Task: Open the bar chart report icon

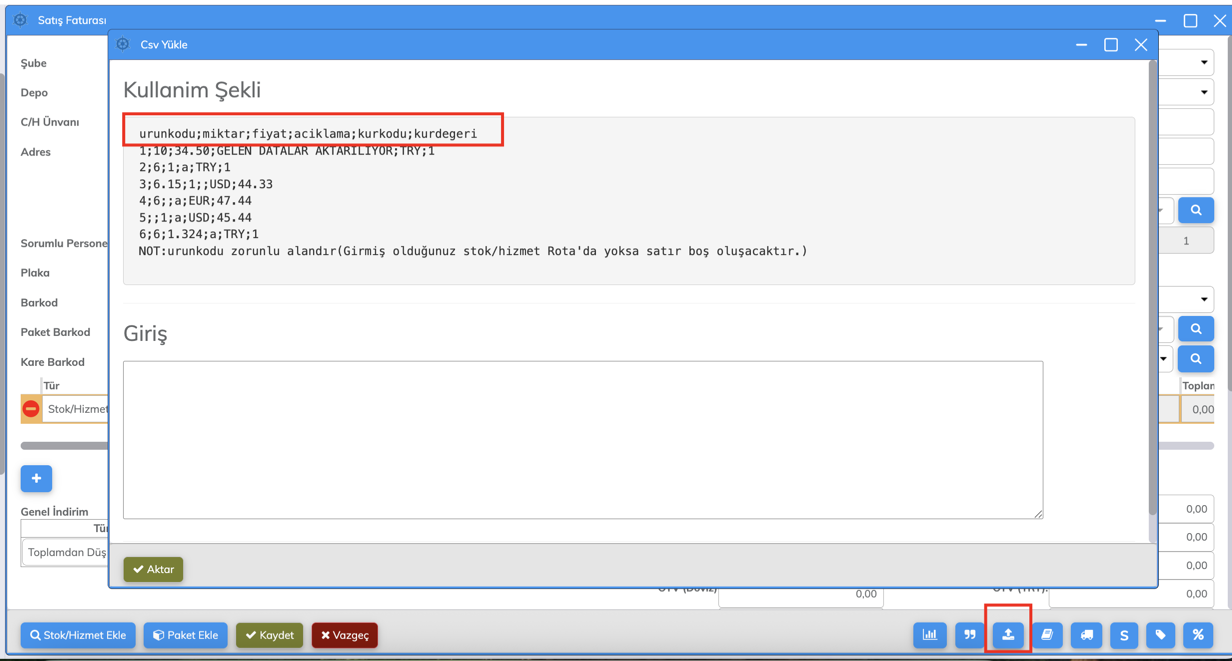Action: 930,635
